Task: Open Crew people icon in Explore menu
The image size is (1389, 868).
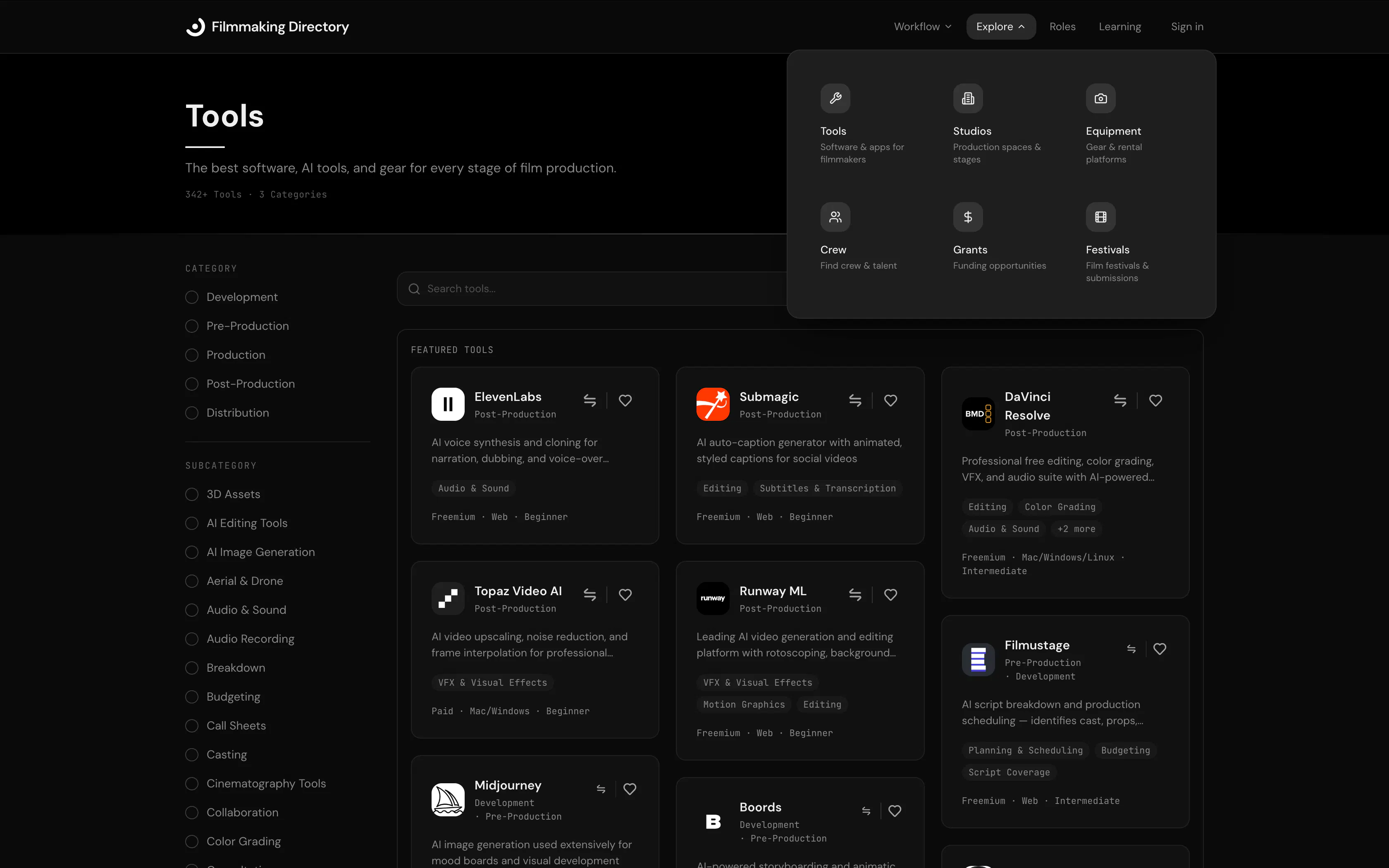Action: 835,217
